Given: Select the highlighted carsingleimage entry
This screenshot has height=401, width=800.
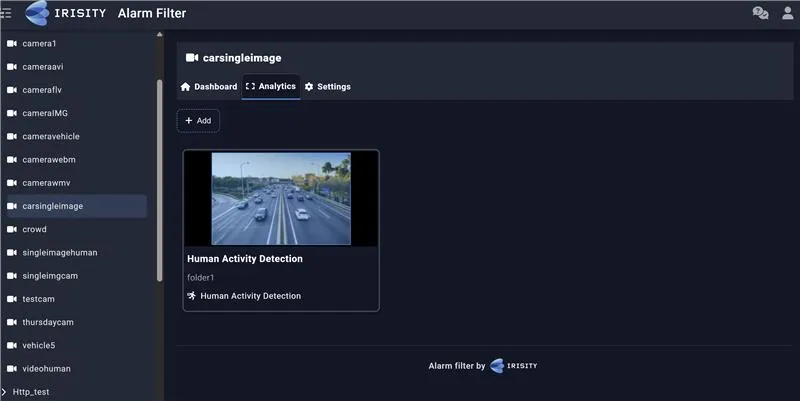Looking at the screenshot, I should pos(77,206).
